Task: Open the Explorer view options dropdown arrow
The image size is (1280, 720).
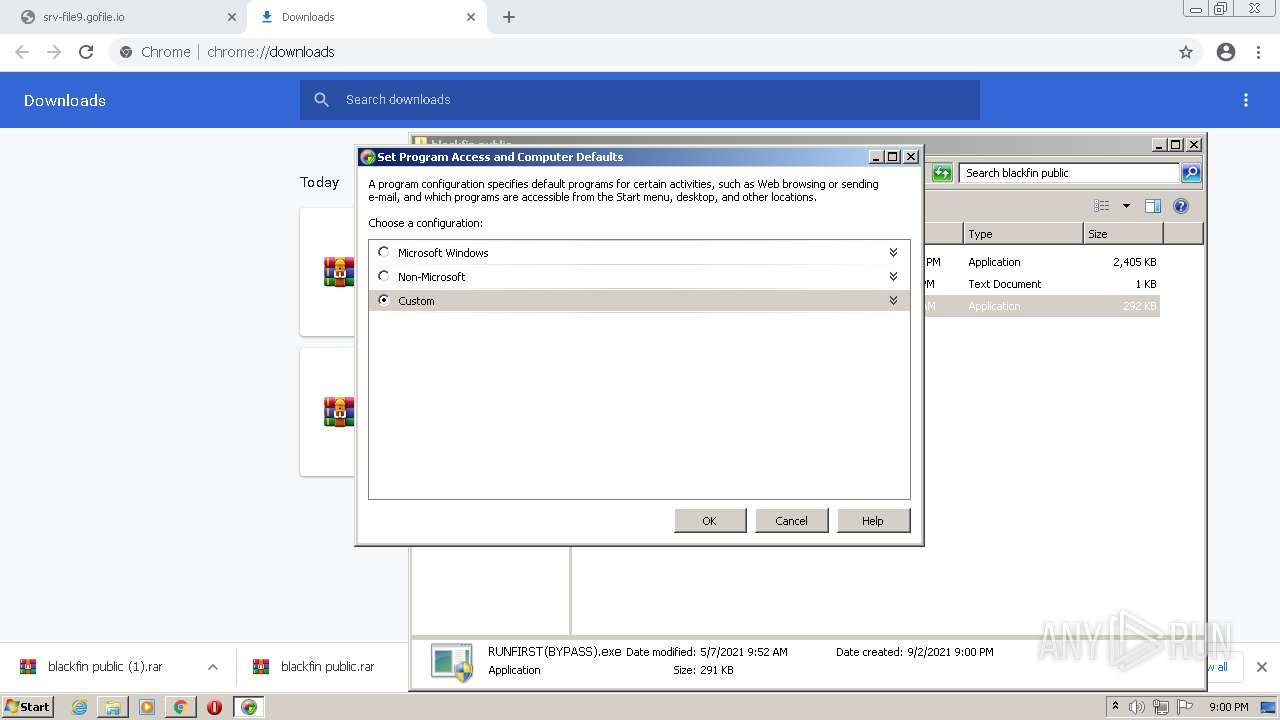Action: point(1126,206)
